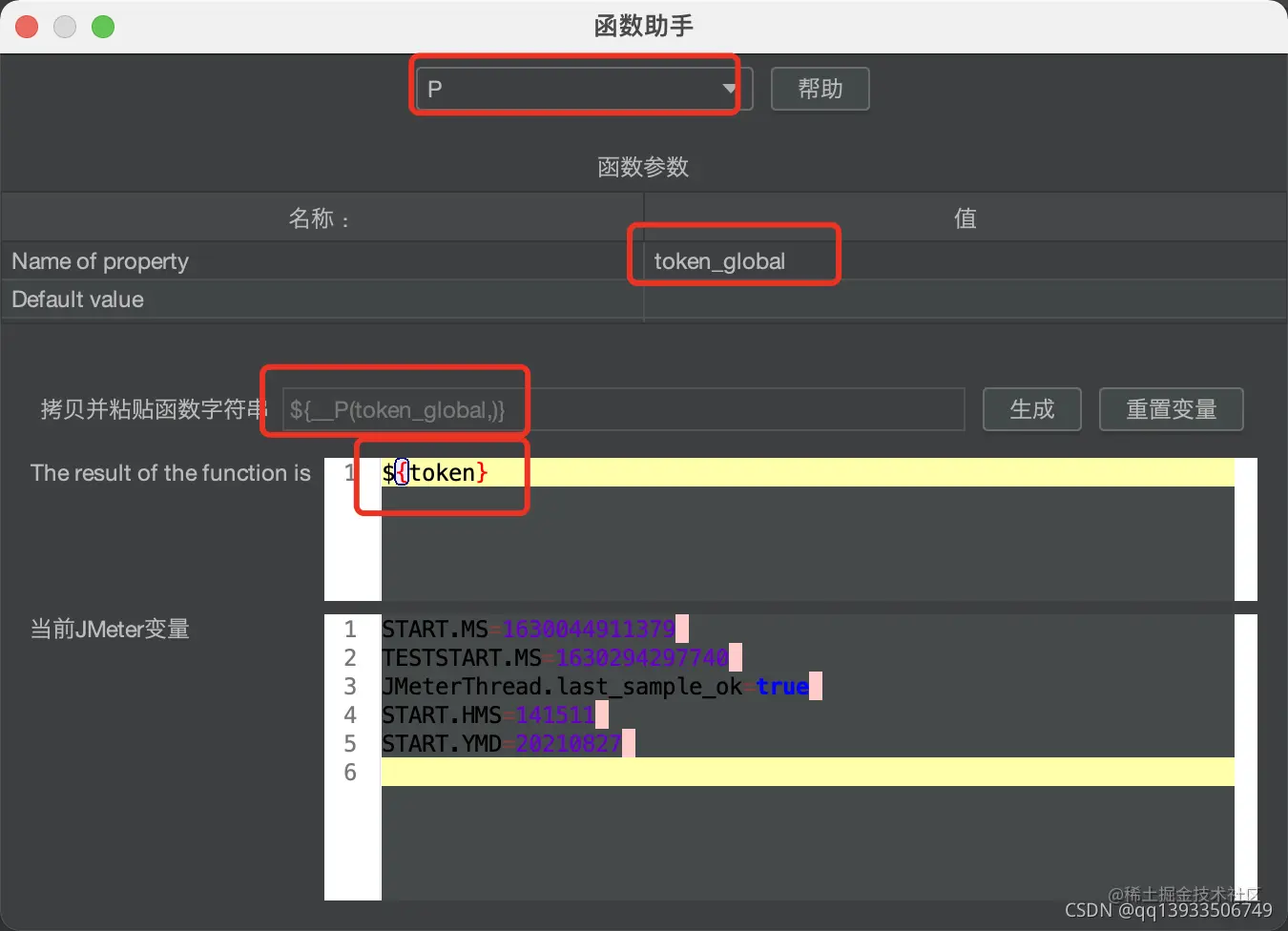The width and height of the screenshot is (1288, 931).
Task: Select the empty Default value cell
Action: tap(965, 300)
